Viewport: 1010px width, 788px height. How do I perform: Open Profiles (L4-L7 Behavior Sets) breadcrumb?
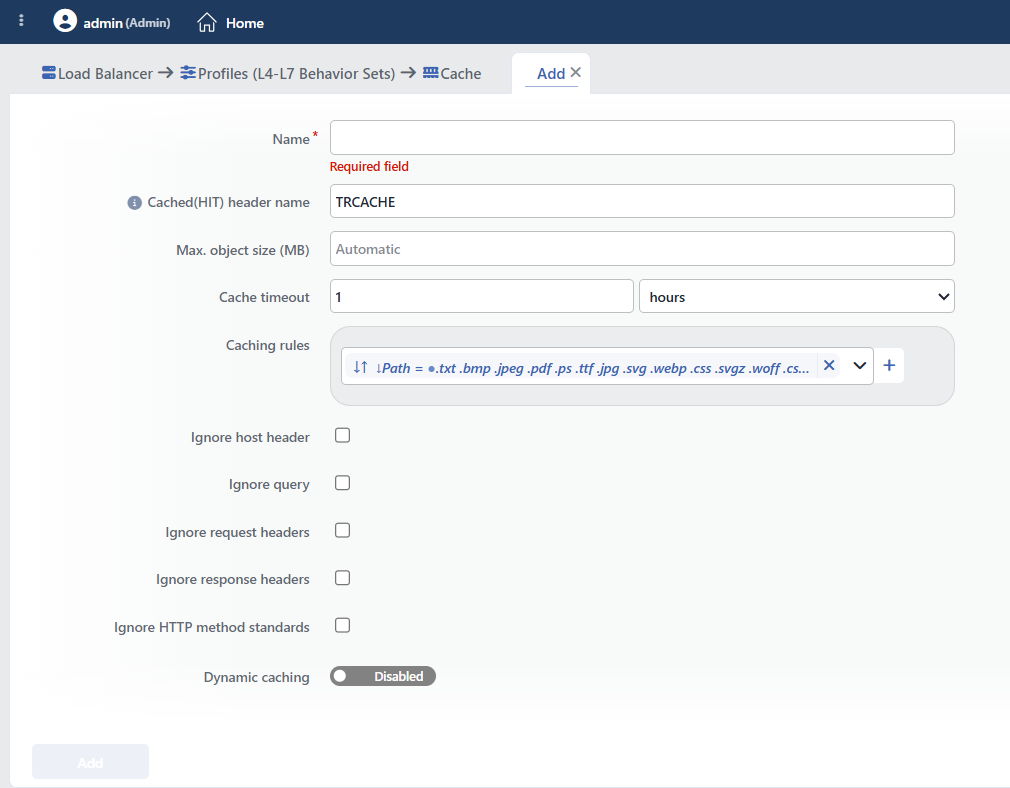[x=288, y=73]
